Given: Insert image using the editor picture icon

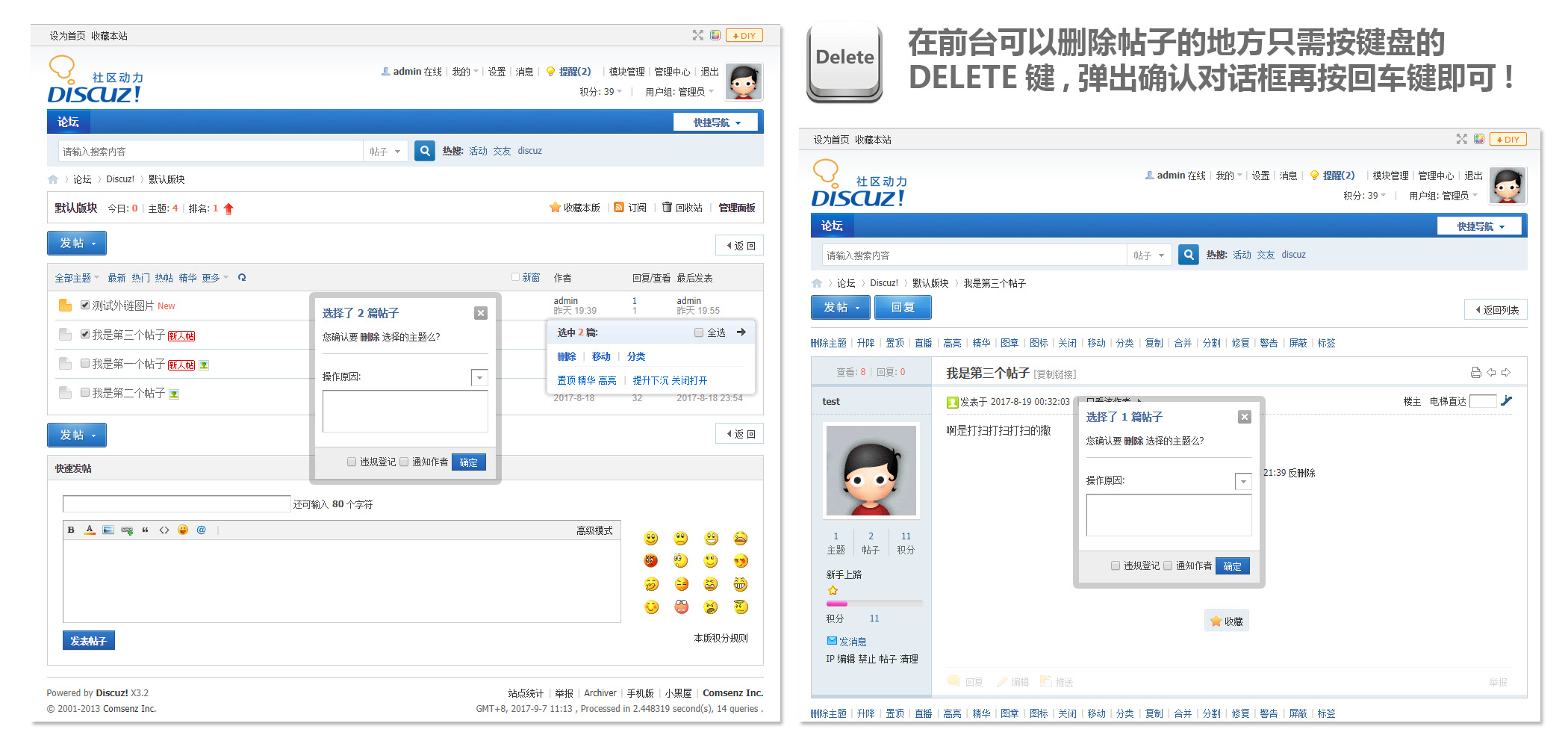Looking at the screenshot, I should [108, 530].
